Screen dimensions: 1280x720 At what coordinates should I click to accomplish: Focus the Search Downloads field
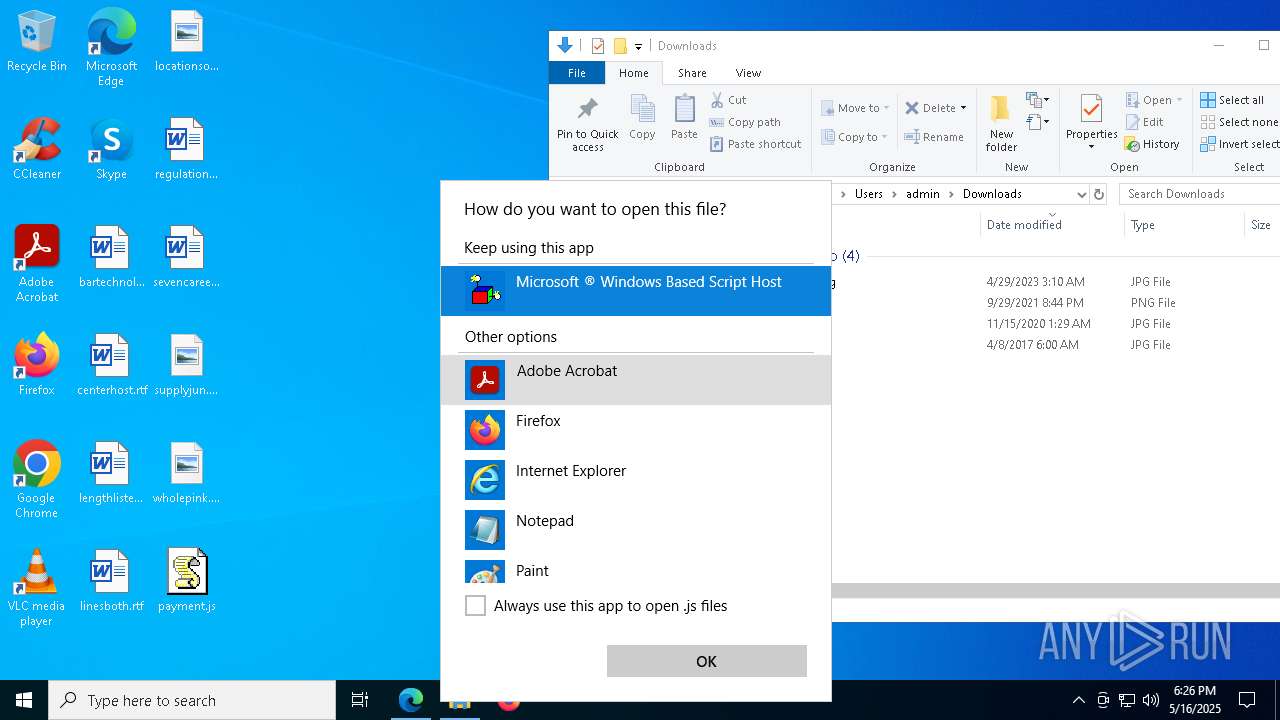(1200, 194)
